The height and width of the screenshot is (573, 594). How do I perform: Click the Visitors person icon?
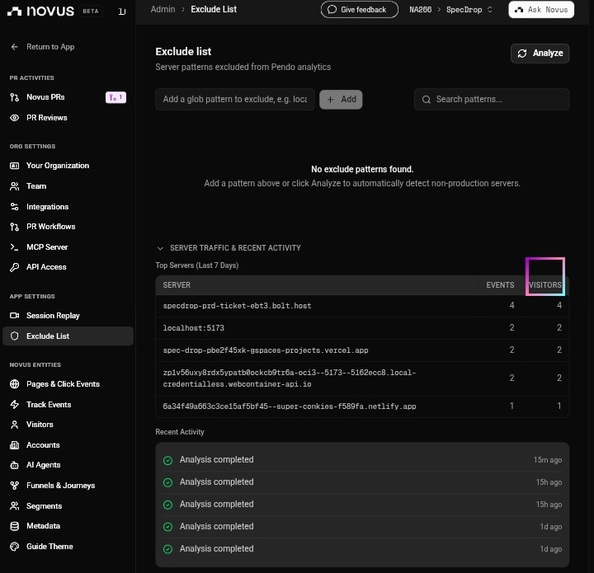click(14, 425)
